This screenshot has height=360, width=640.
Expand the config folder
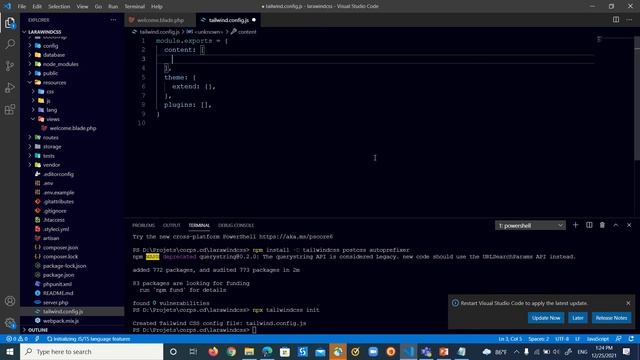50,46
